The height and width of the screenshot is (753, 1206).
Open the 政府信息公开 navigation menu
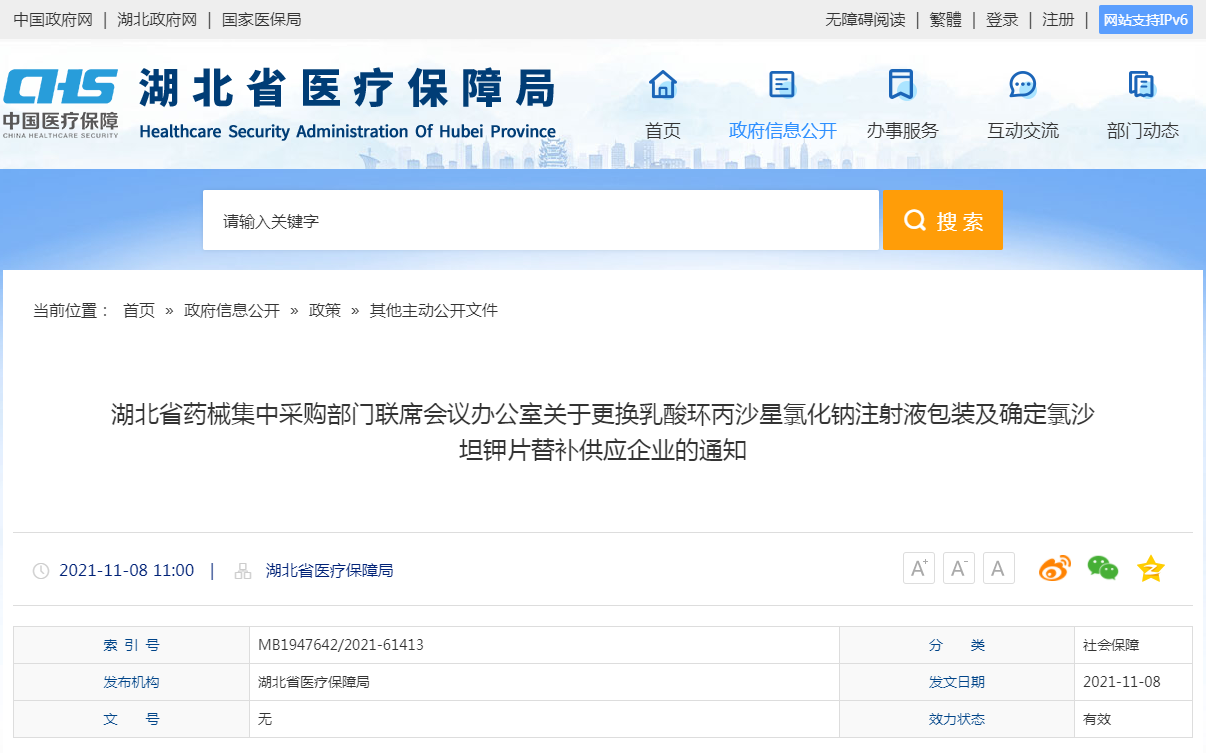click(x=782, y=130)
